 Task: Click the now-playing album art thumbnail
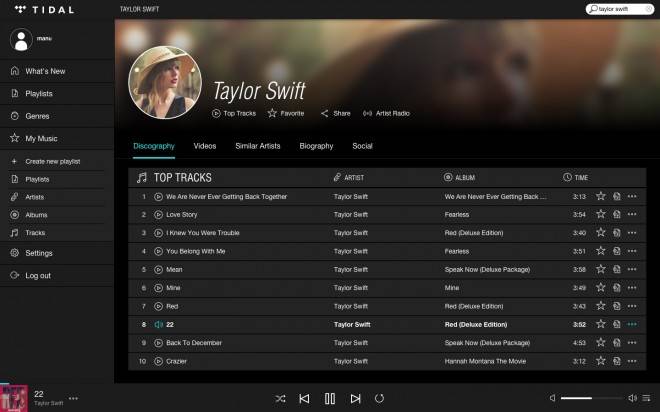(14, 398)
